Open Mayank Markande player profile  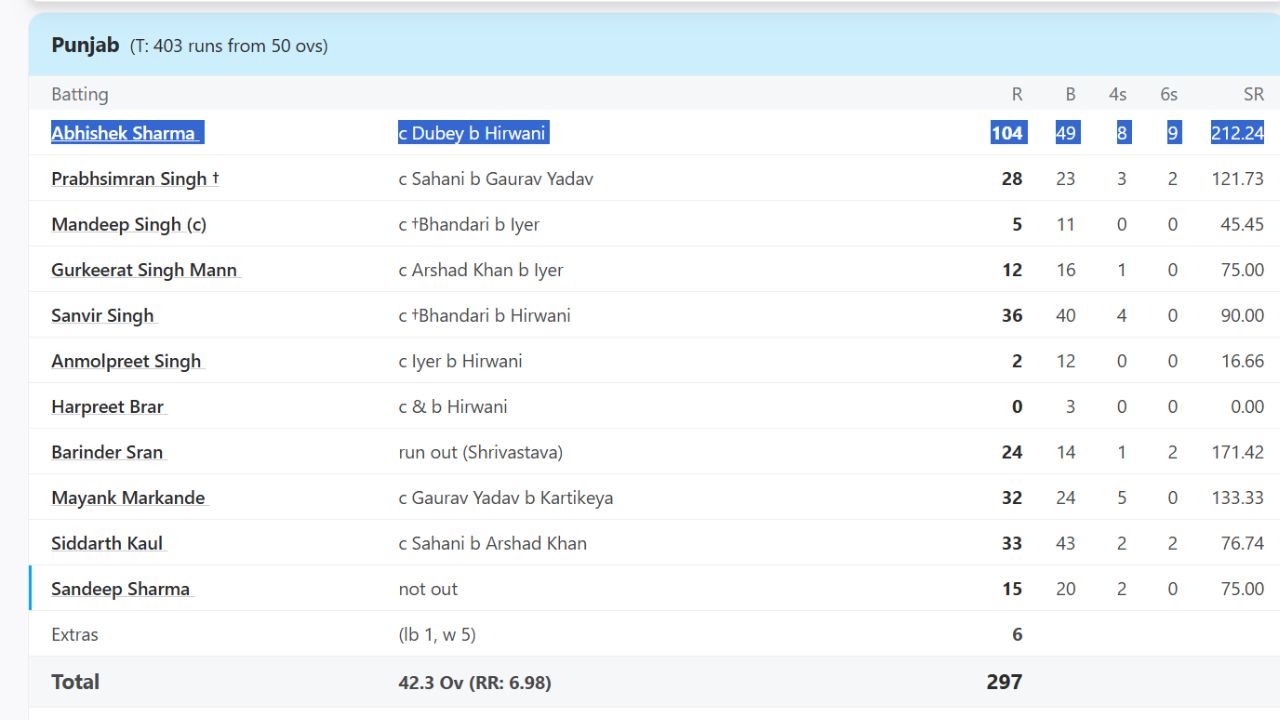click(x=128, y=498)
